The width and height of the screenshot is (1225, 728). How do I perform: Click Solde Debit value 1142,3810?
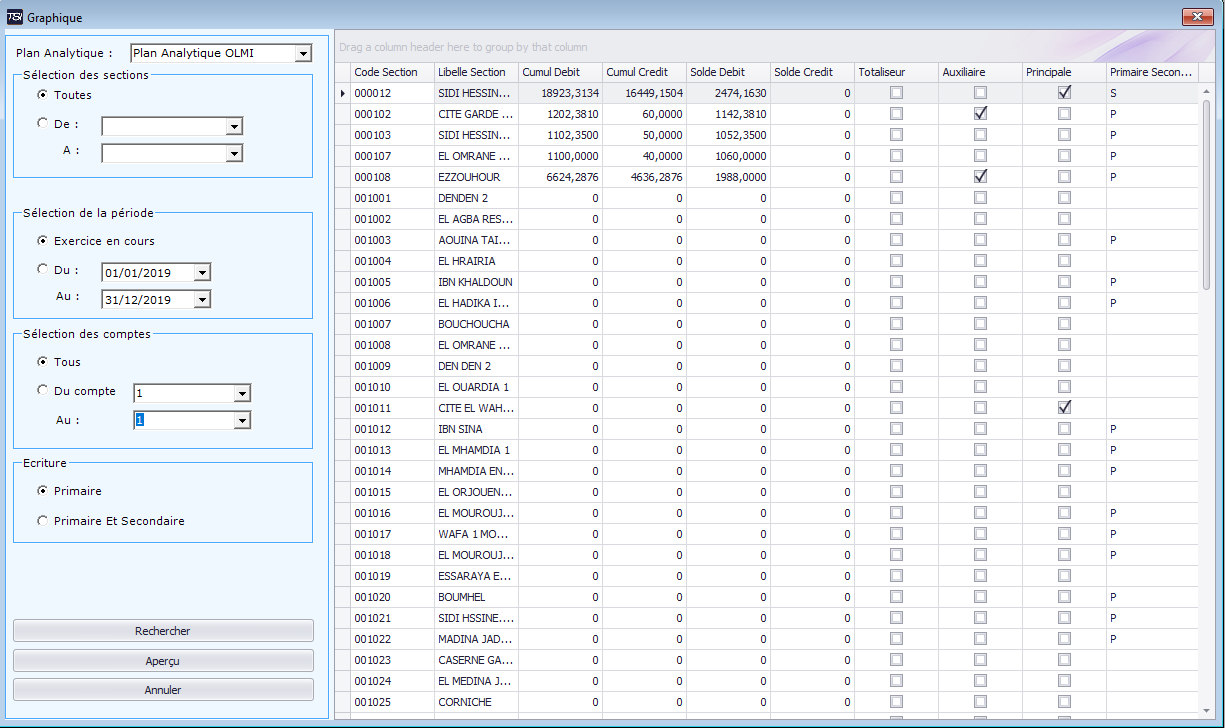click(728, 114)
